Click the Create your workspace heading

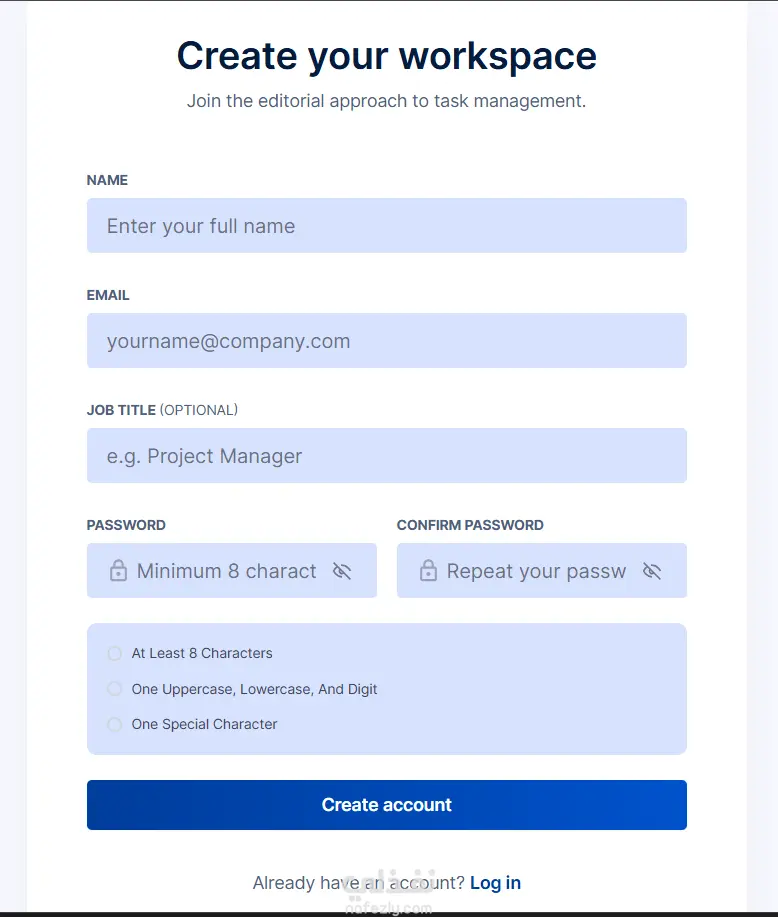(387, 57)
